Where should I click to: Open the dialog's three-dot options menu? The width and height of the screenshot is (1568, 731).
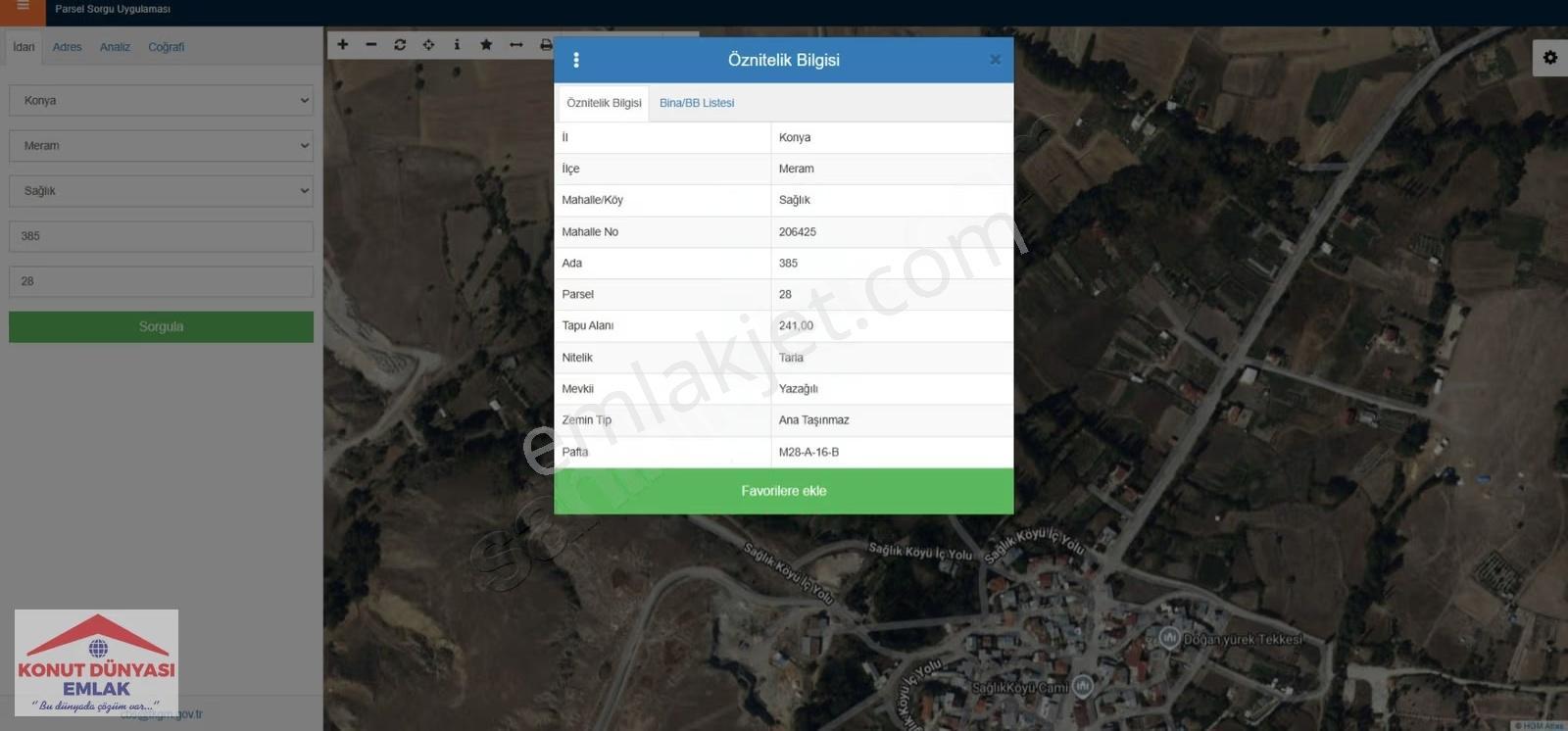pos(576,60)
